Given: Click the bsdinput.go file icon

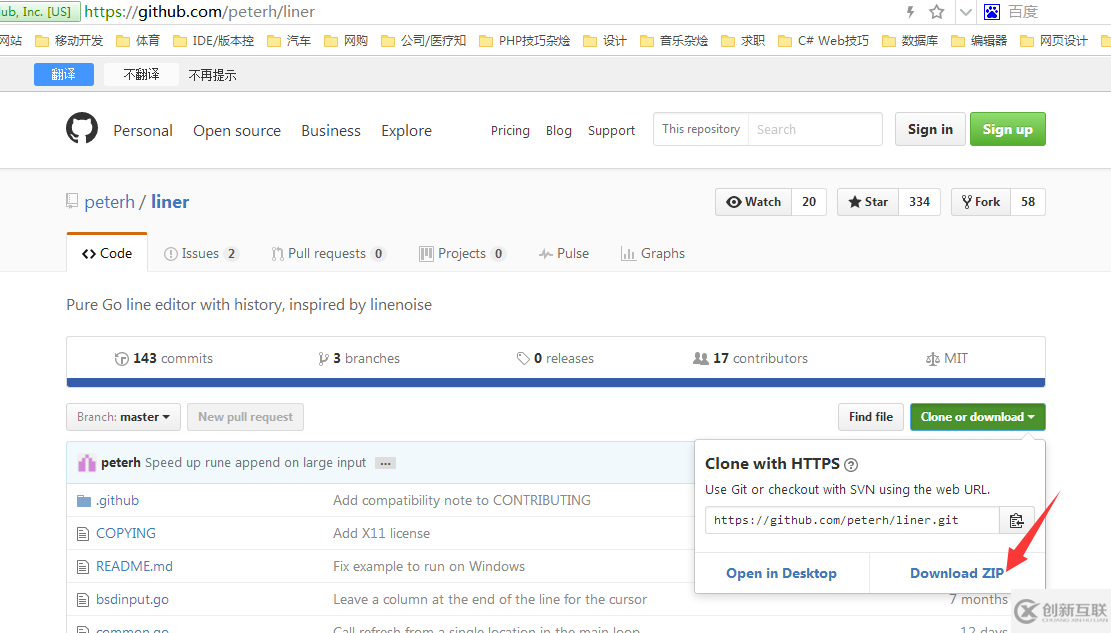Looking at the screenshot, I should click(83, 600).
